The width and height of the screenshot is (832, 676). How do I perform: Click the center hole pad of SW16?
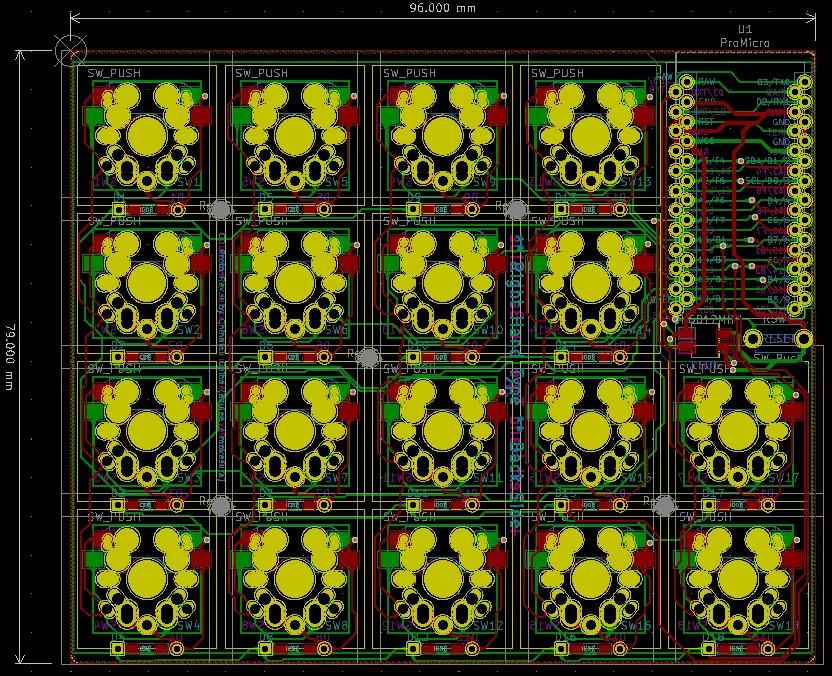[x=591, y=579]
